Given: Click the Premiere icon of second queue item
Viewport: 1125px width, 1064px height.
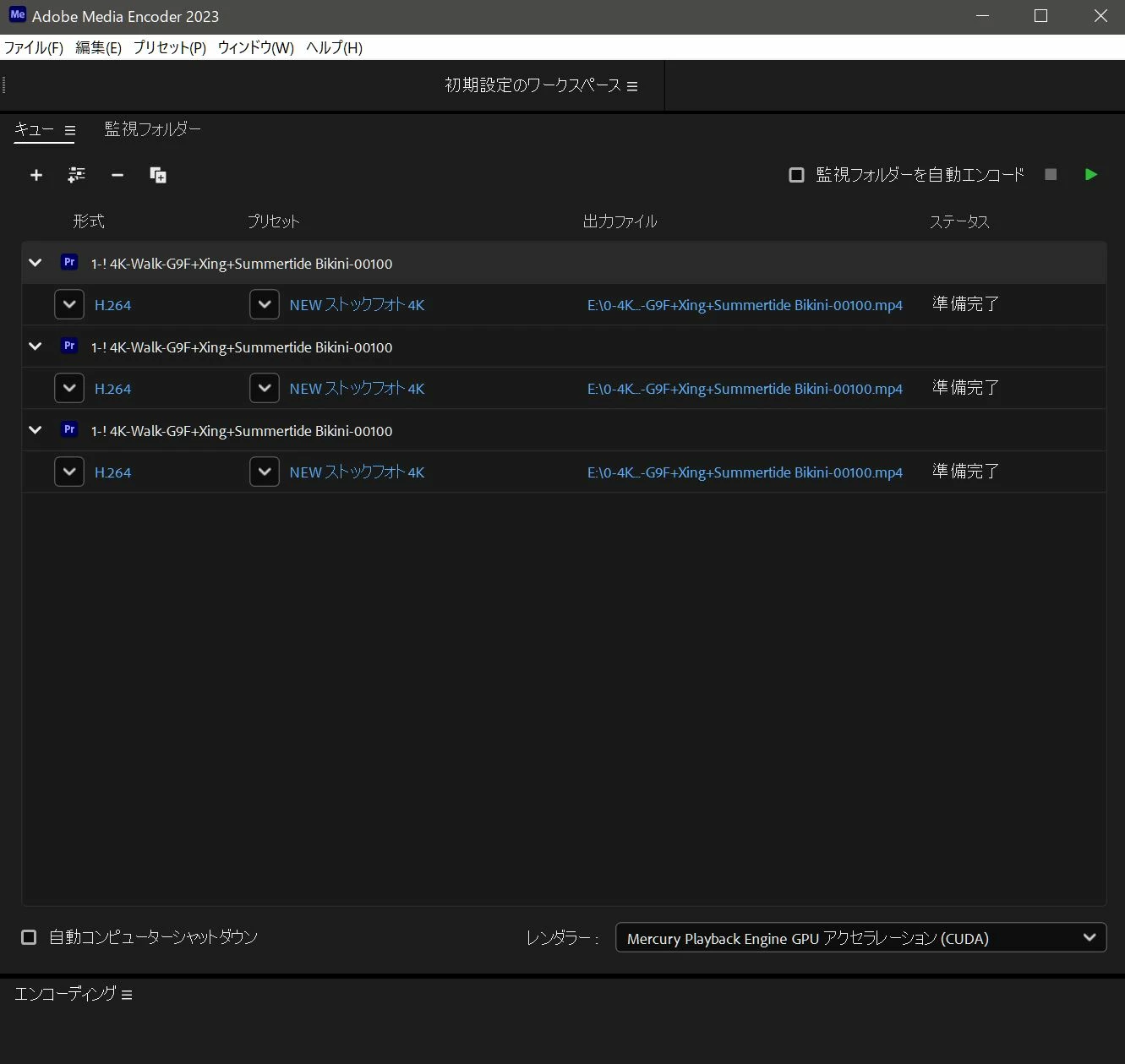Looking at the screenshot, I should [x=69, y=346].
